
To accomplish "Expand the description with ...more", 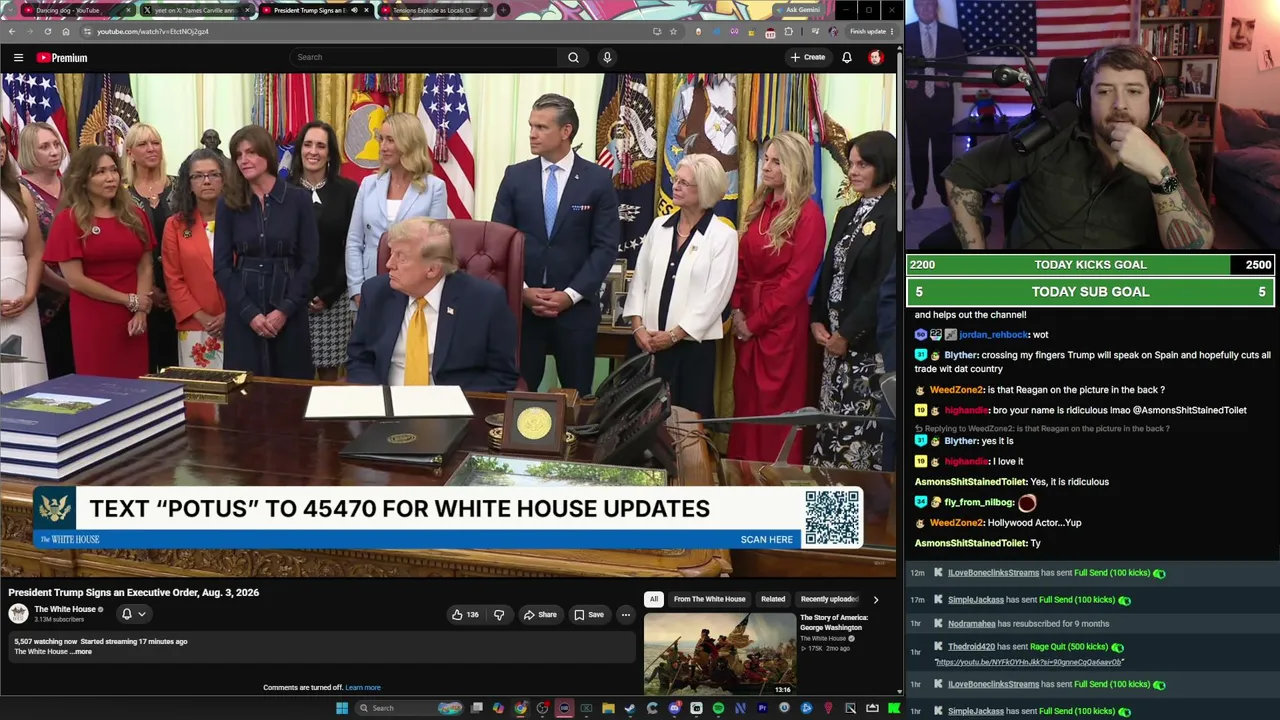I will (82, 652).
